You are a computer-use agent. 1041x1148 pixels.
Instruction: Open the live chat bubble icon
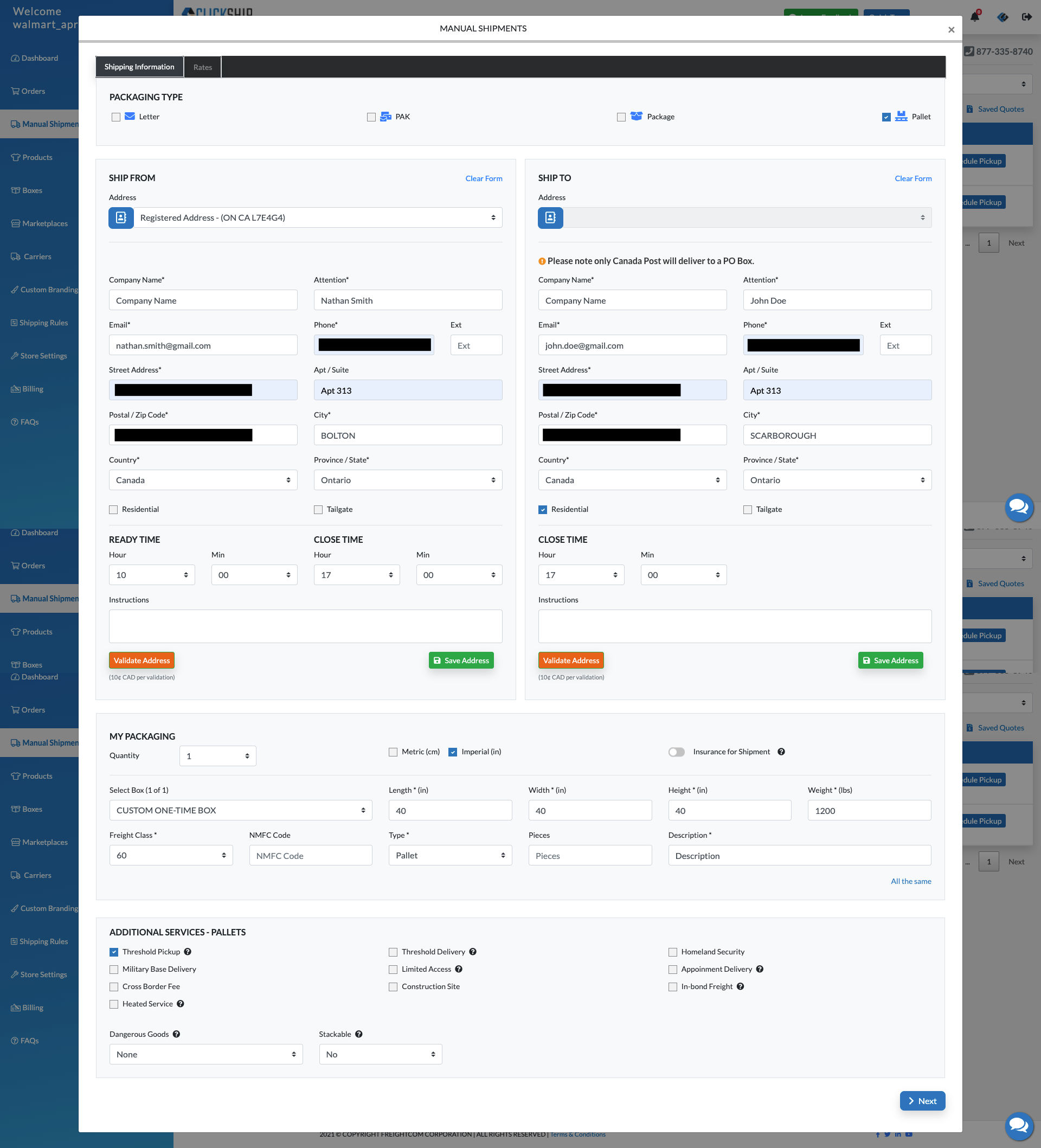(1018, 506)
